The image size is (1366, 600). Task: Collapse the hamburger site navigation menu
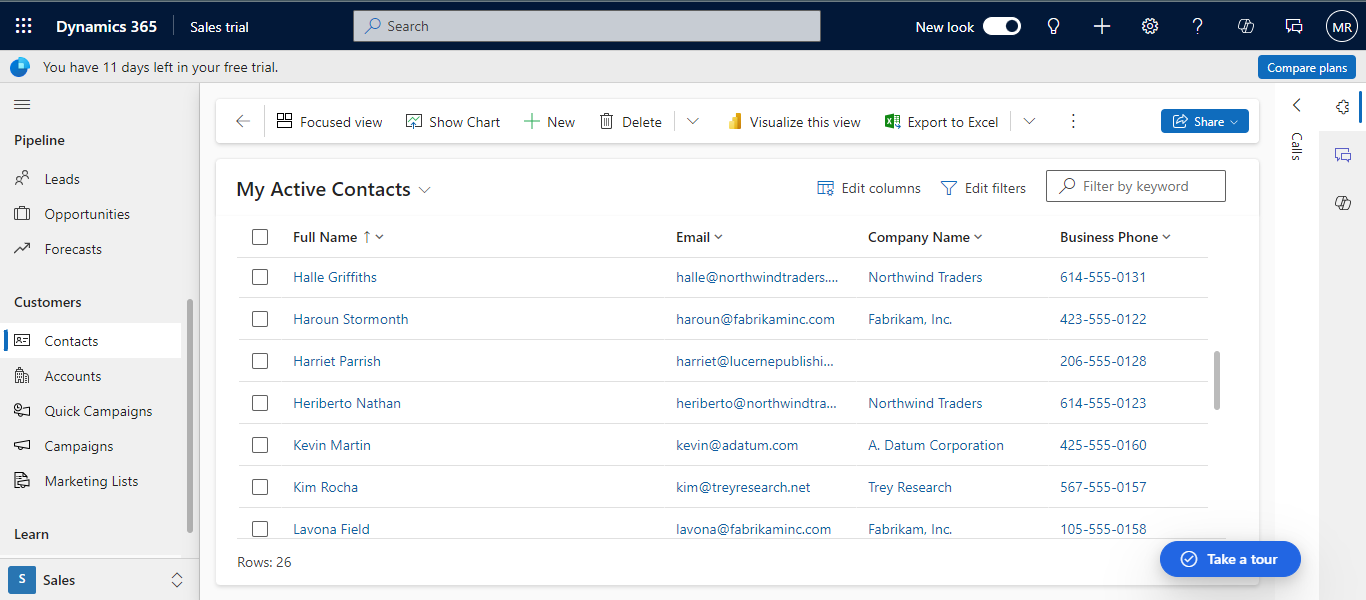point(22,105)
